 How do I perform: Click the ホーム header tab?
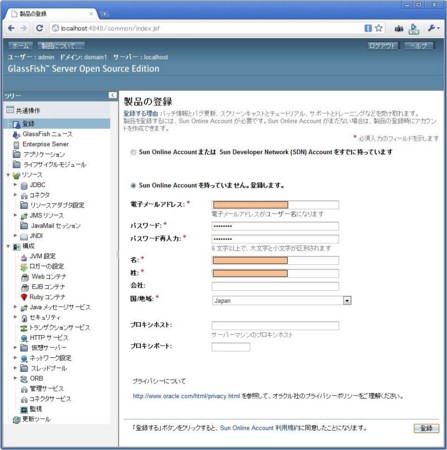[x=20, y=45]
